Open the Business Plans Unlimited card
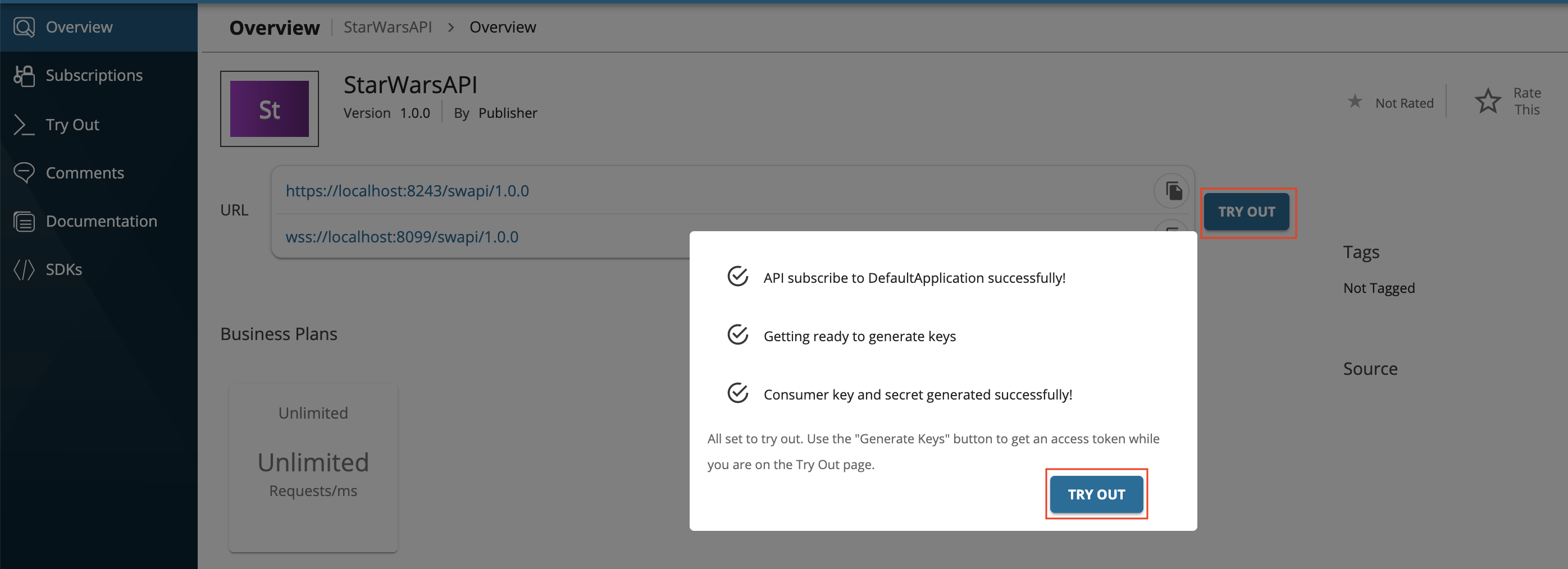 tap(313, 468)
